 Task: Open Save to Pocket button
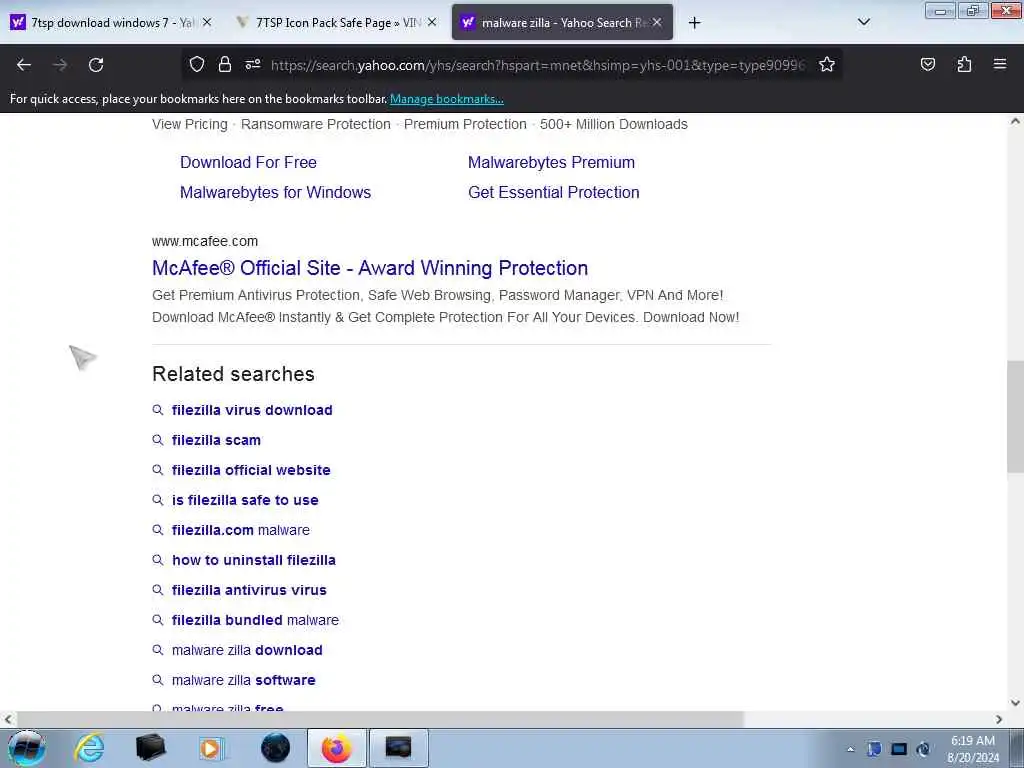coord(927,64)
